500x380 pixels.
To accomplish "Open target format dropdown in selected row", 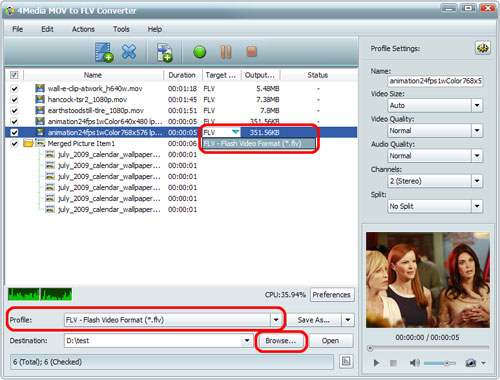I will pyautogui.click(x=236, y=132).
